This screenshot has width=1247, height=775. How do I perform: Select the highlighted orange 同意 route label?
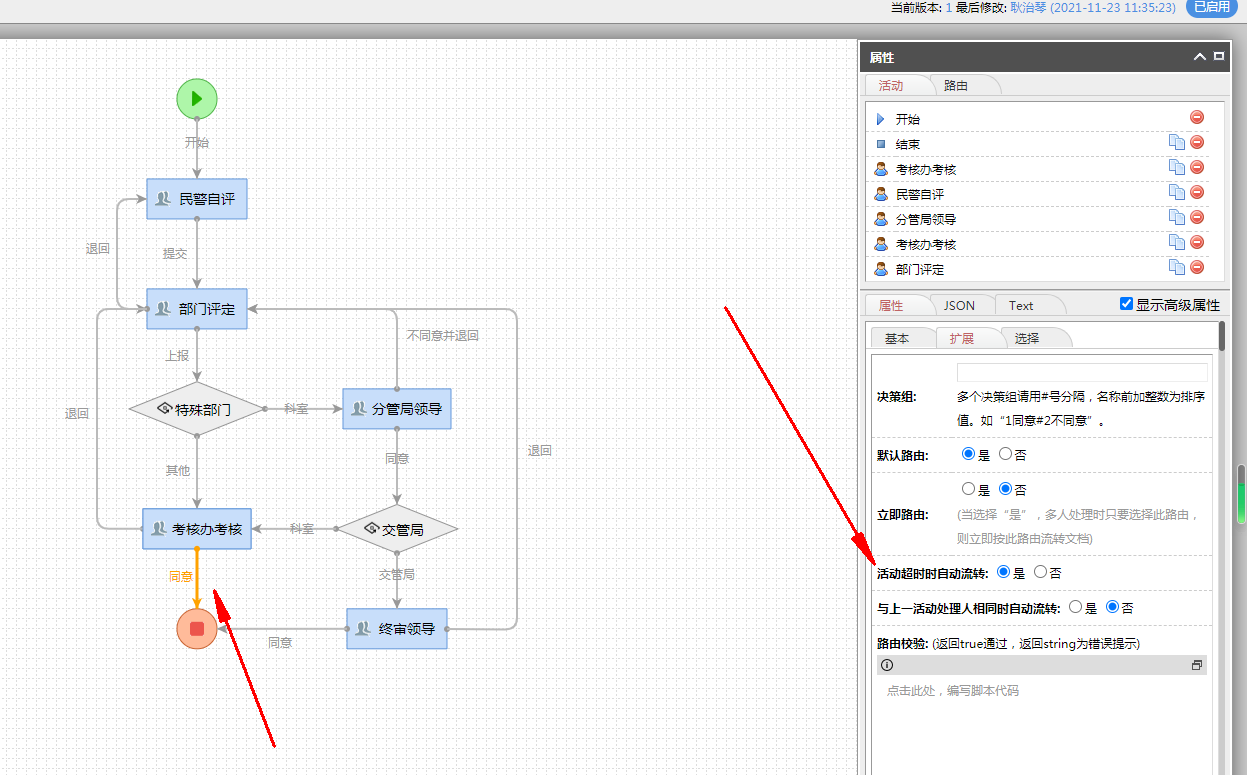pos(181,577)
